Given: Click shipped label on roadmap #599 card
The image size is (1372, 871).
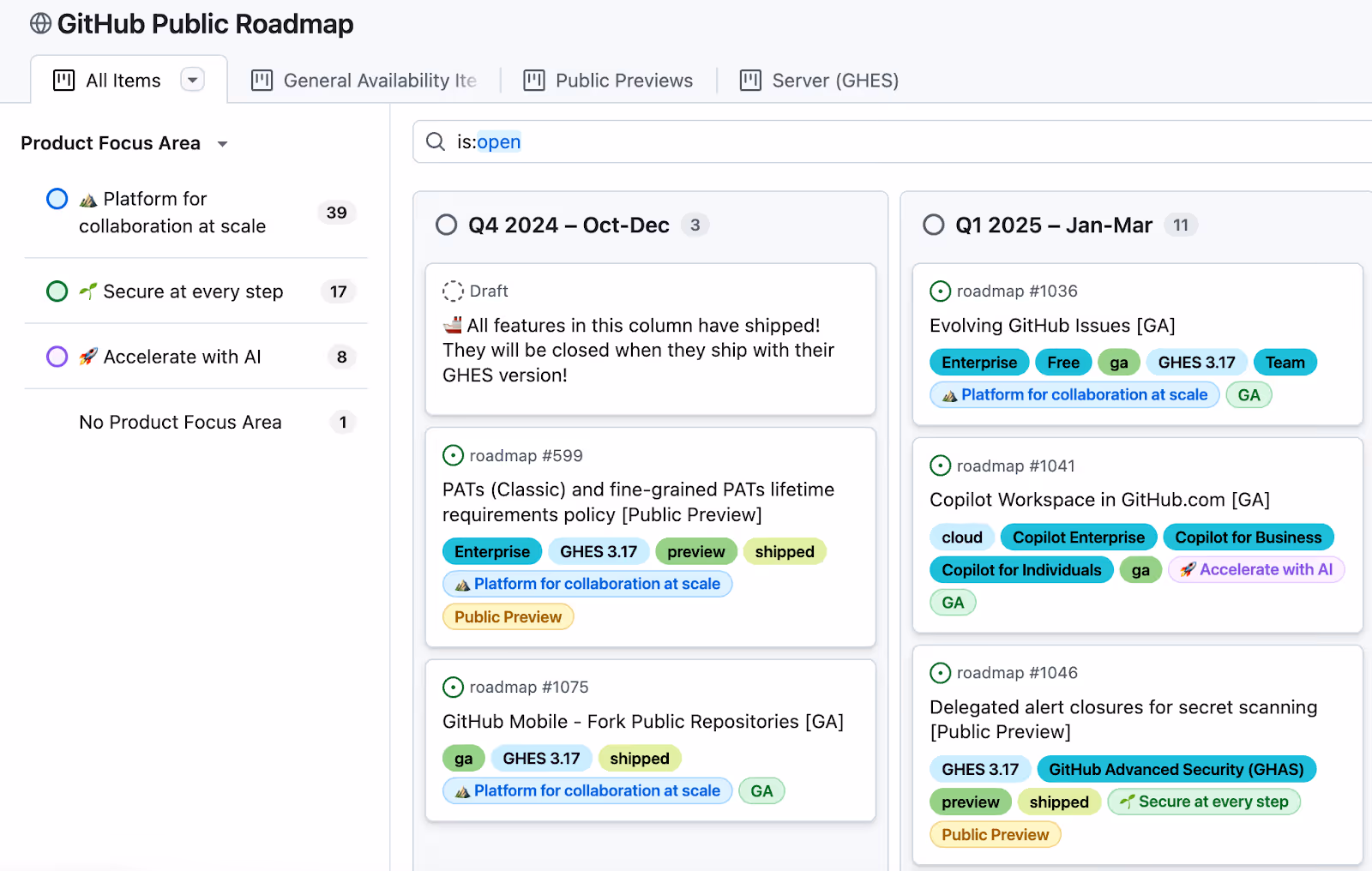Looking at the screenshot, I should (785, 551).
